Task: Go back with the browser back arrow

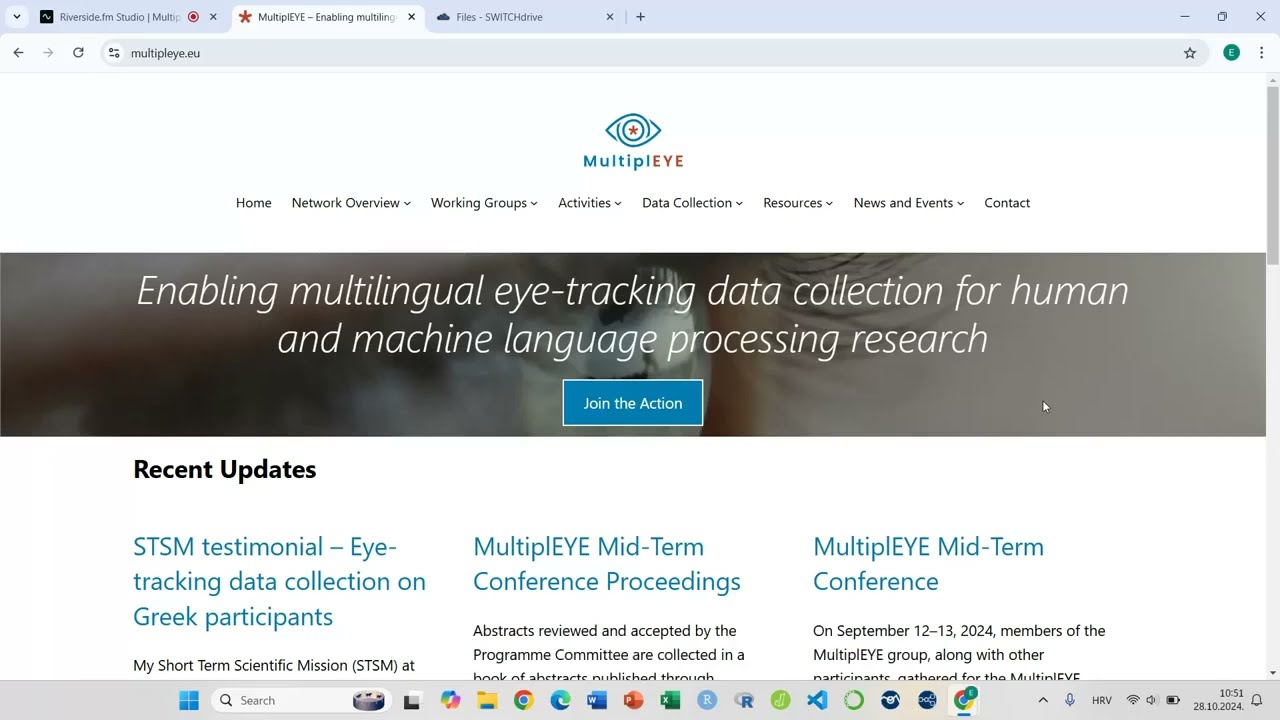Action: [18, 53]
